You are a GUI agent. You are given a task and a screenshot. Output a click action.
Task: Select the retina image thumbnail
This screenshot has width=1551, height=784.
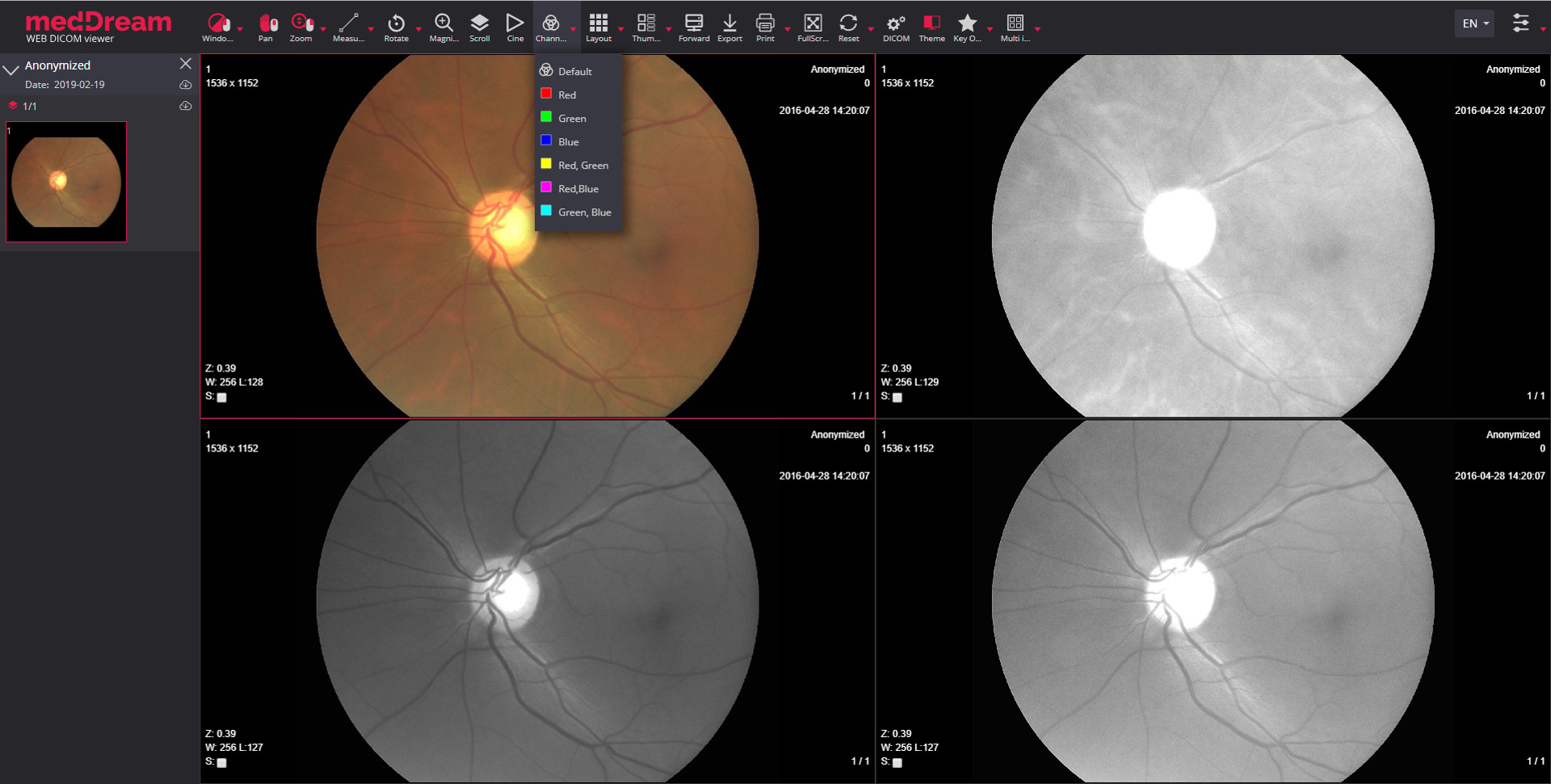point(66,182)
